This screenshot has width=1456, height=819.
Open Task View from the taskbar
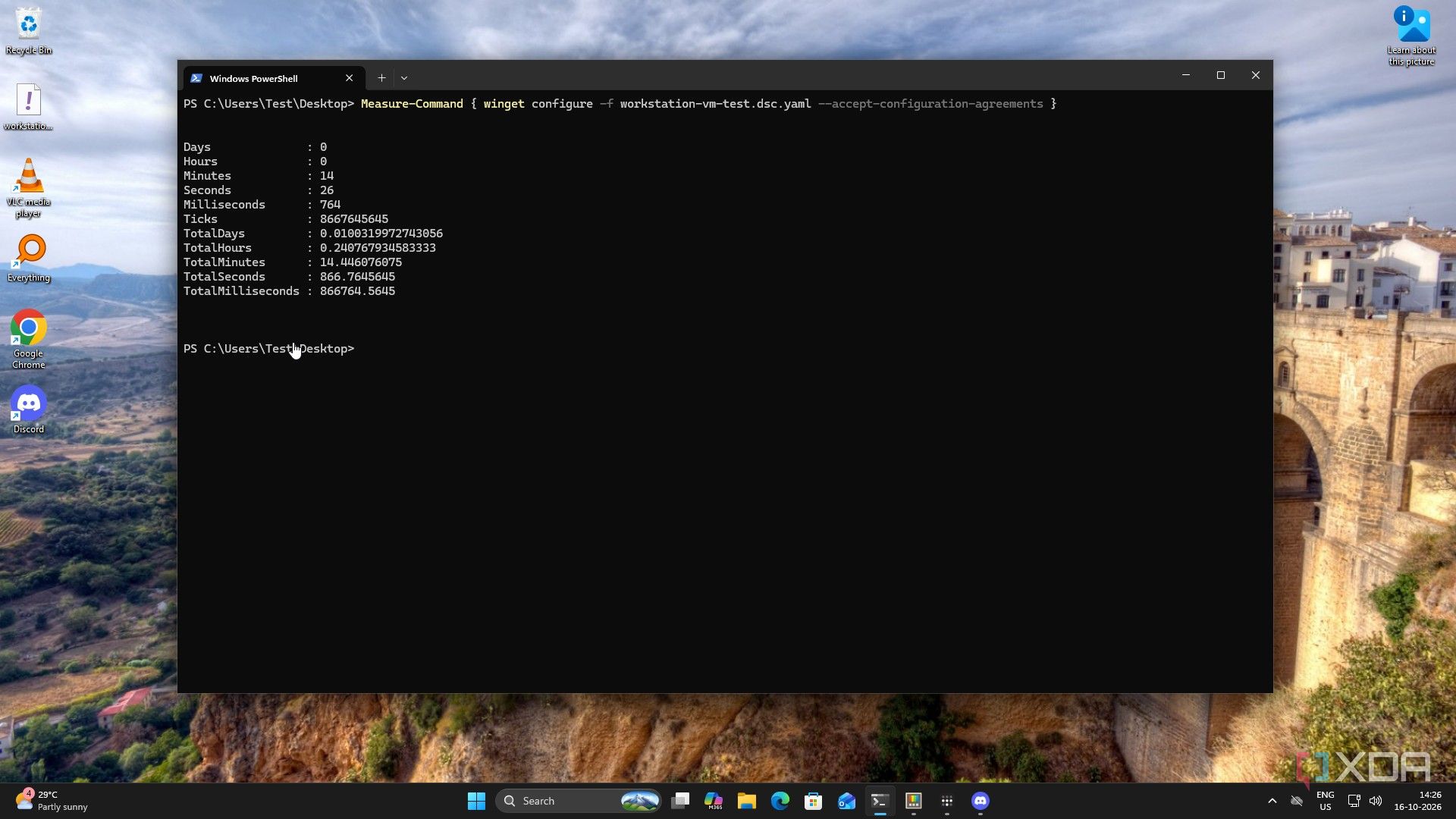pos(680,801)
